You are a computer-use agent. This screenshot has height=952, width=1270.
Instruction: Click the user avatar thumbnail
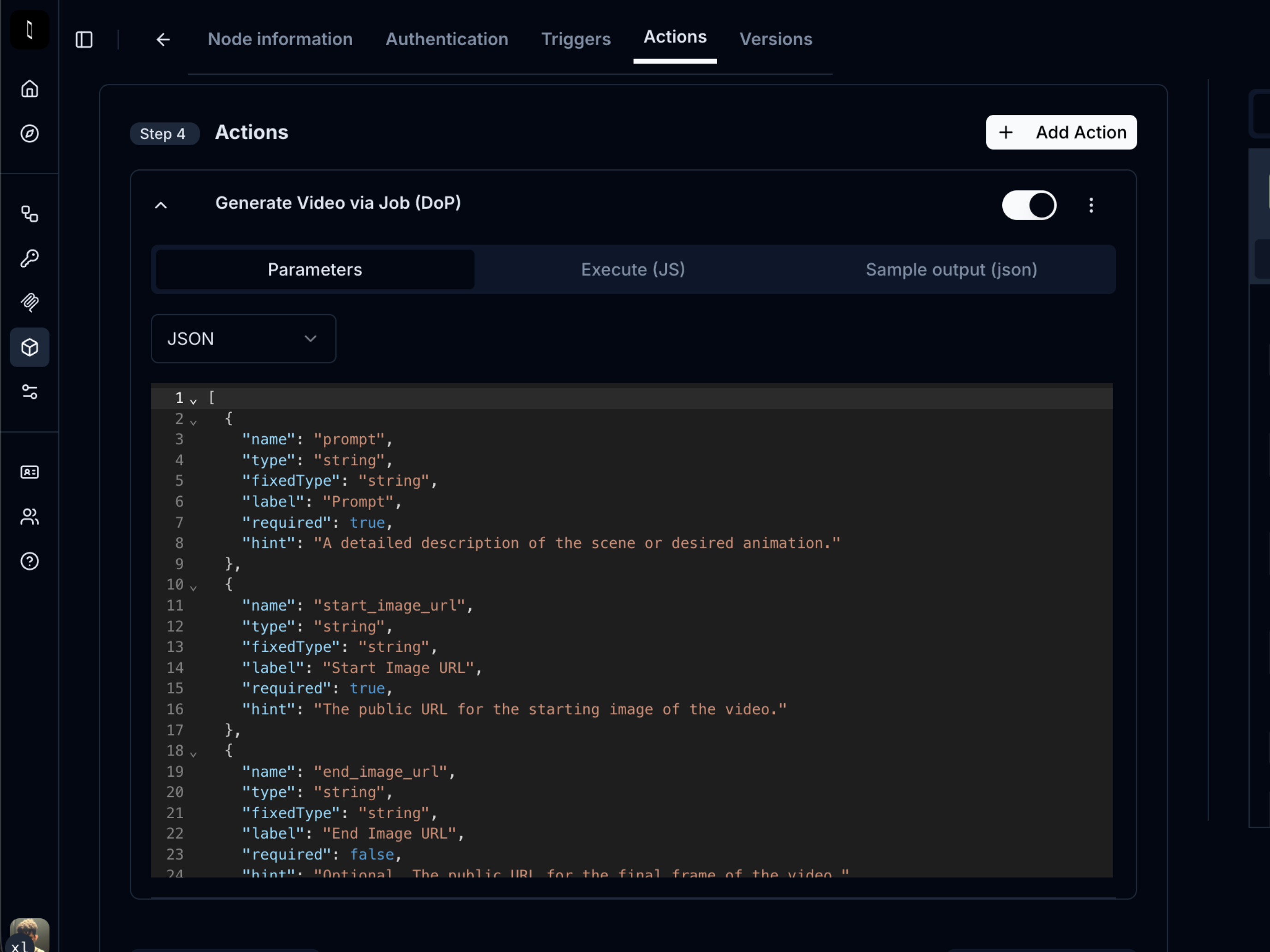click(29, 935)
